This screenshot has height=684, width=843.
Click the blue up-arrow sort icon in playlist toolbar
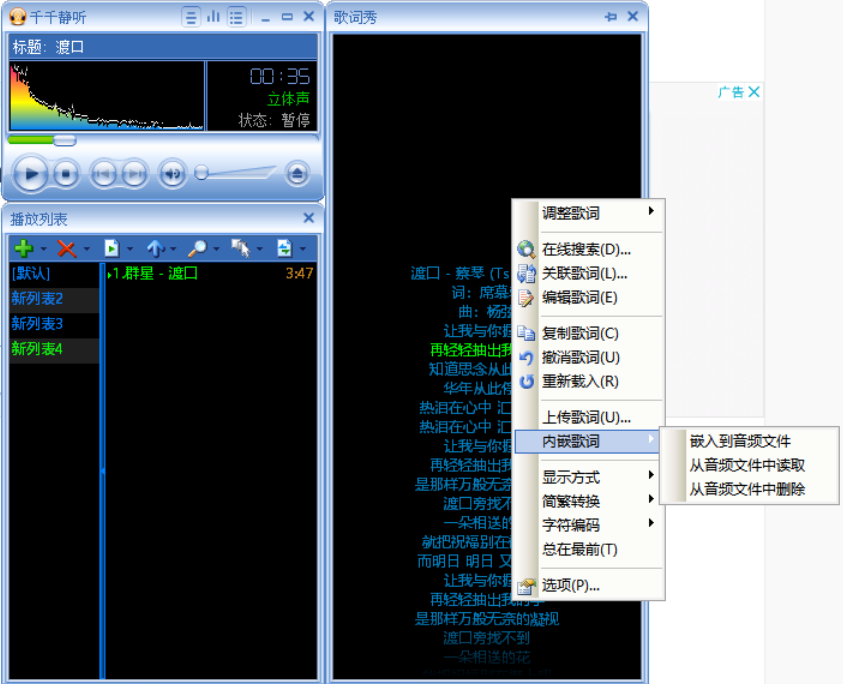click(x=156, y=247)
